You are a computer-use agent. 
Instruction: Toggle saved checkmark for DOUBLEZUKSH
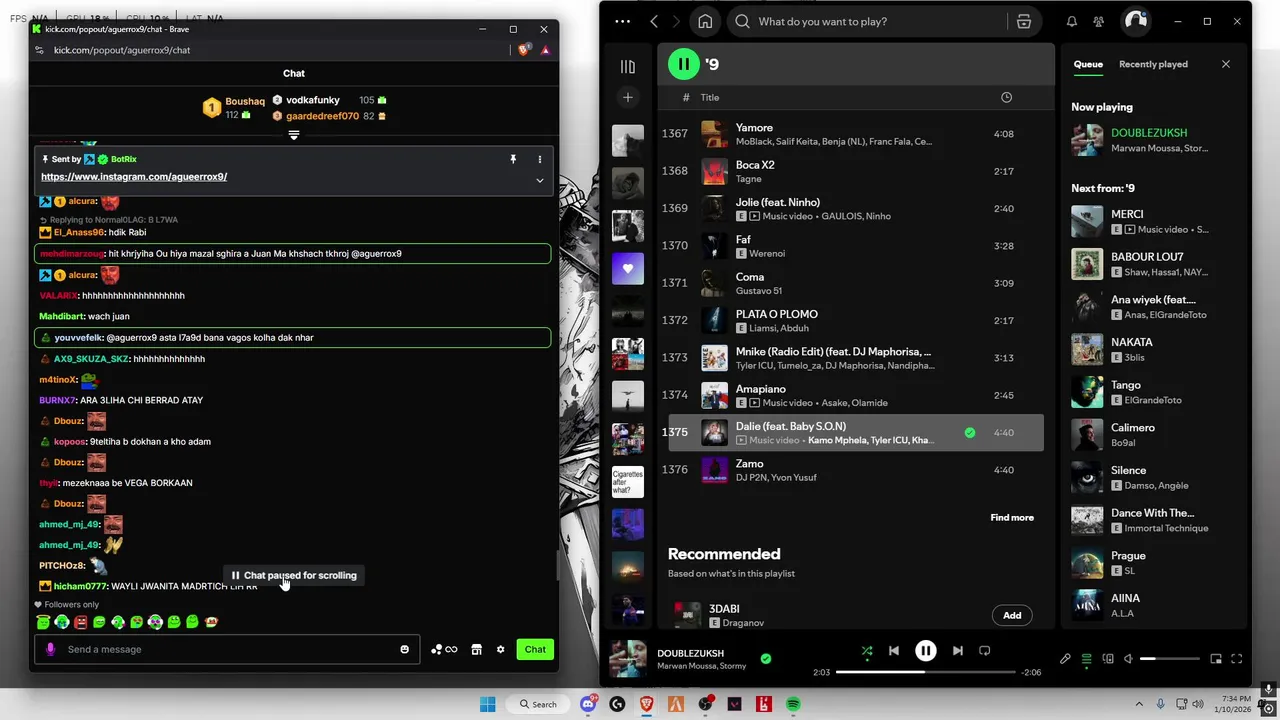766,659
